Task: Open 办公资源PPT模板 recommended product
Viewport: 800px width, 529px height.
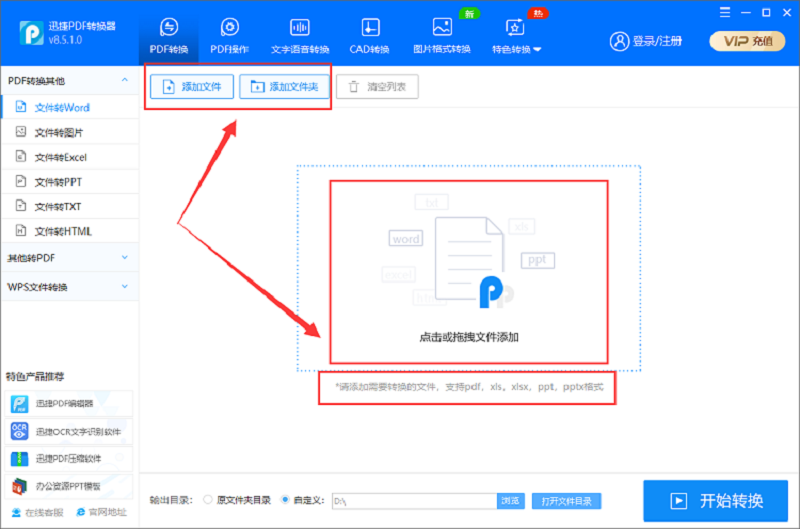Action: click(x=69, y=486)
